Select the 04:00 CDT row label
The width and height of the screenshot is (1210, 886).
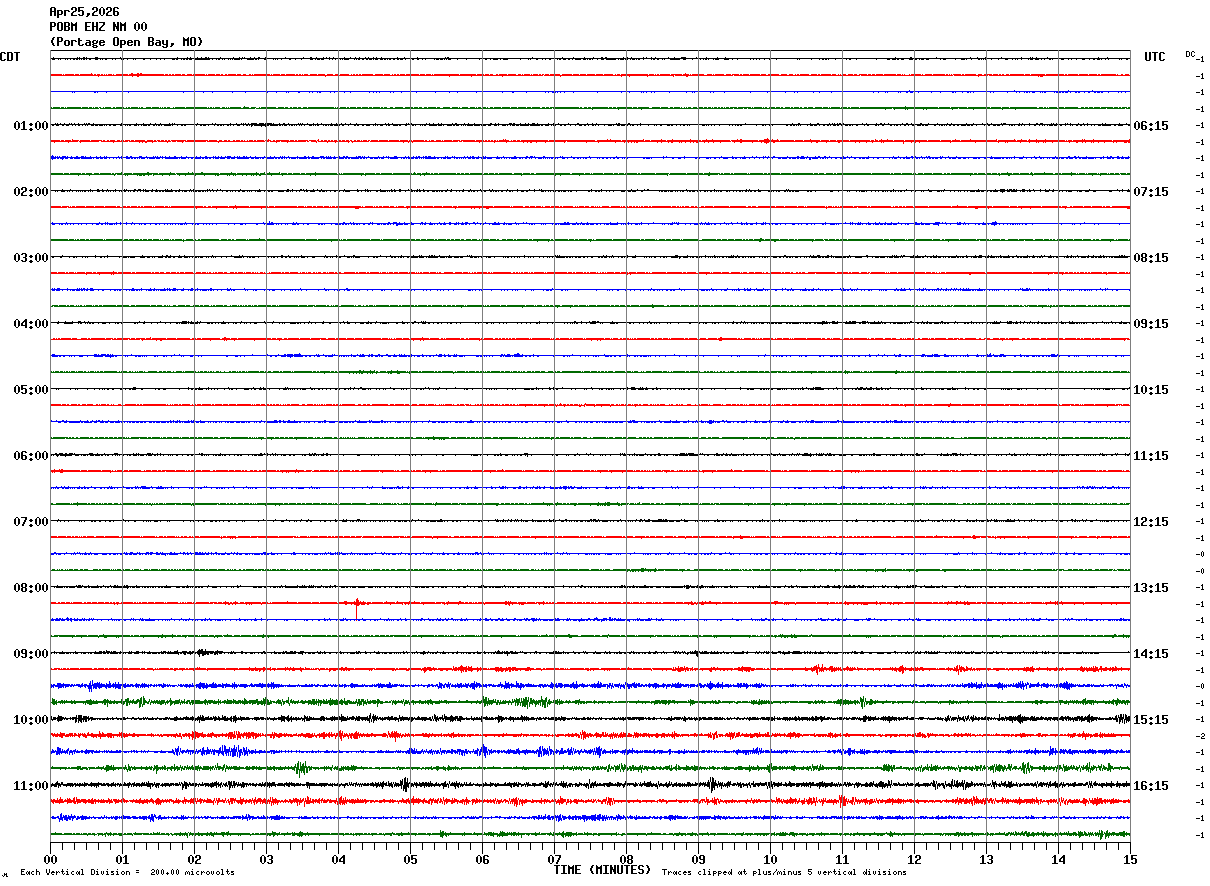pyautogui.click(x=31, y=324)
